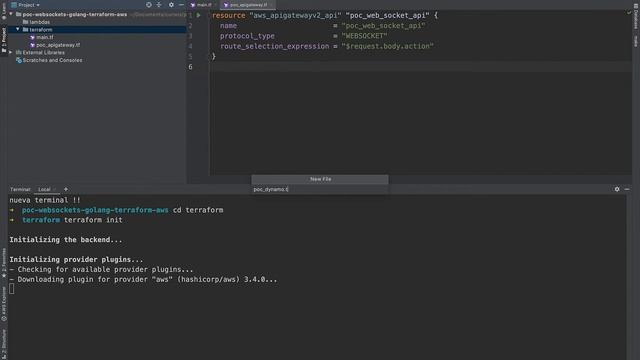This screenshot has width=640, height=360.
Task: Click the inspection checkmark at editor top right
Action: click(x=629, y=13)
